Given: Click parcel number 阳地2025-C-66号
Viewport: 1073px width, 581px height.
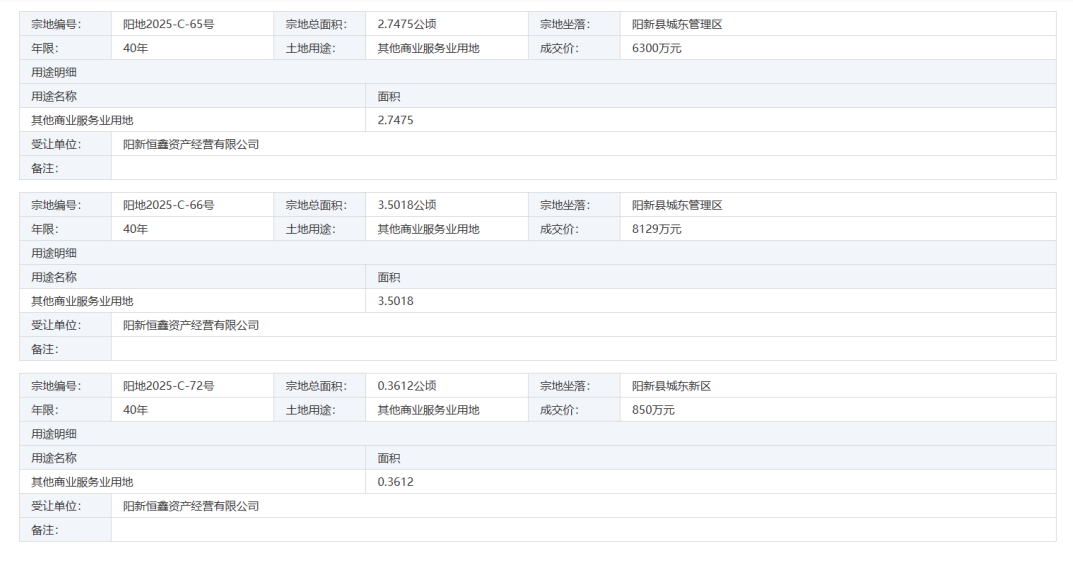Looking at the screenshot, I should click(x=168, y=205).
